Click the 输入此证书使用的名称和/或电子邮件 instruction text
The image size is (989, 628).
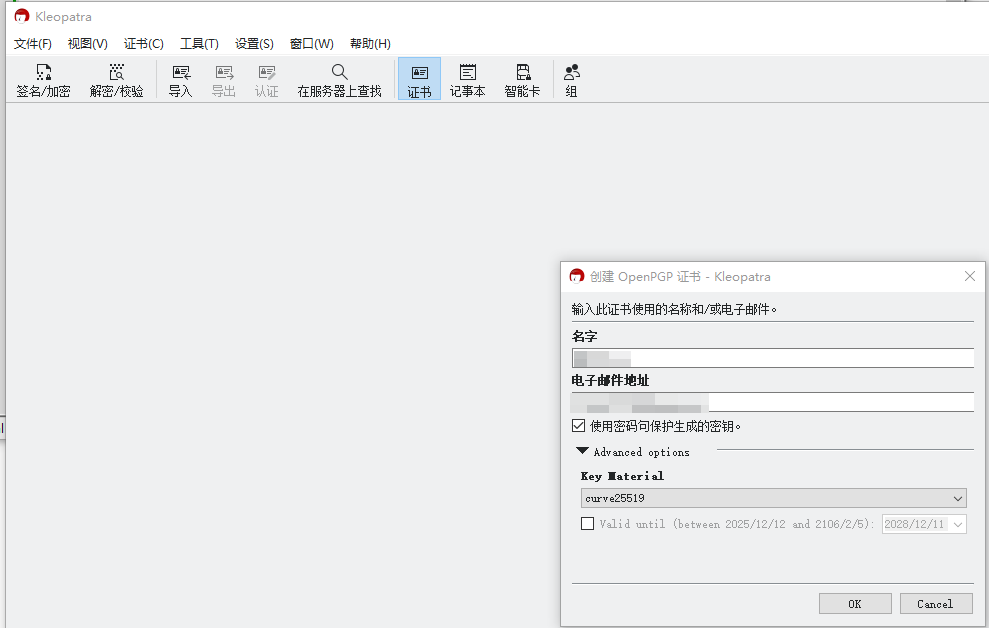tap(674, 309)
